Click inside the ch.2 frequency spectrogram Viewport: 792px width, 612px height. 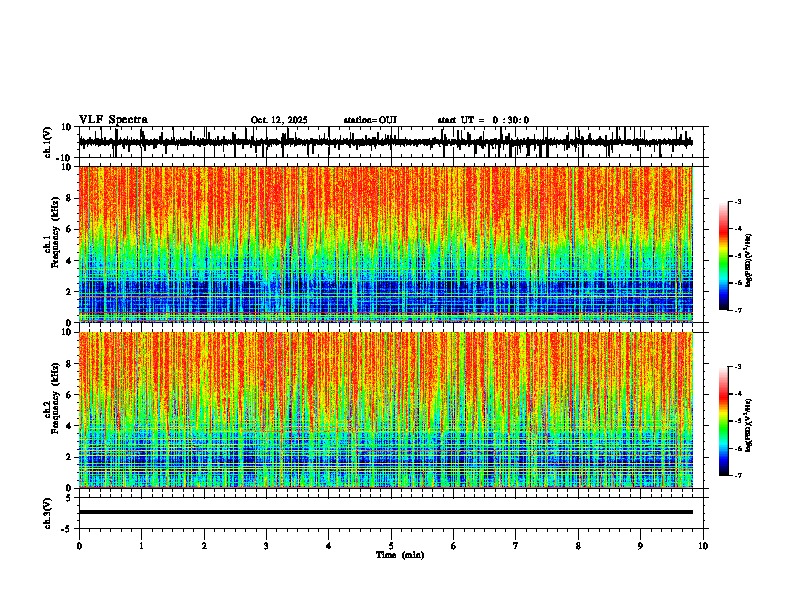tap(385, 410)
